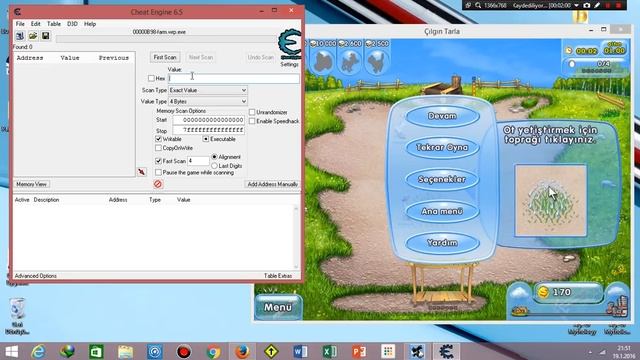Image resolution: width=640 pixels, height=360 pixels.
Task: Launch Internet Explorer from taskbar
Action: click(x=38, y=351)
